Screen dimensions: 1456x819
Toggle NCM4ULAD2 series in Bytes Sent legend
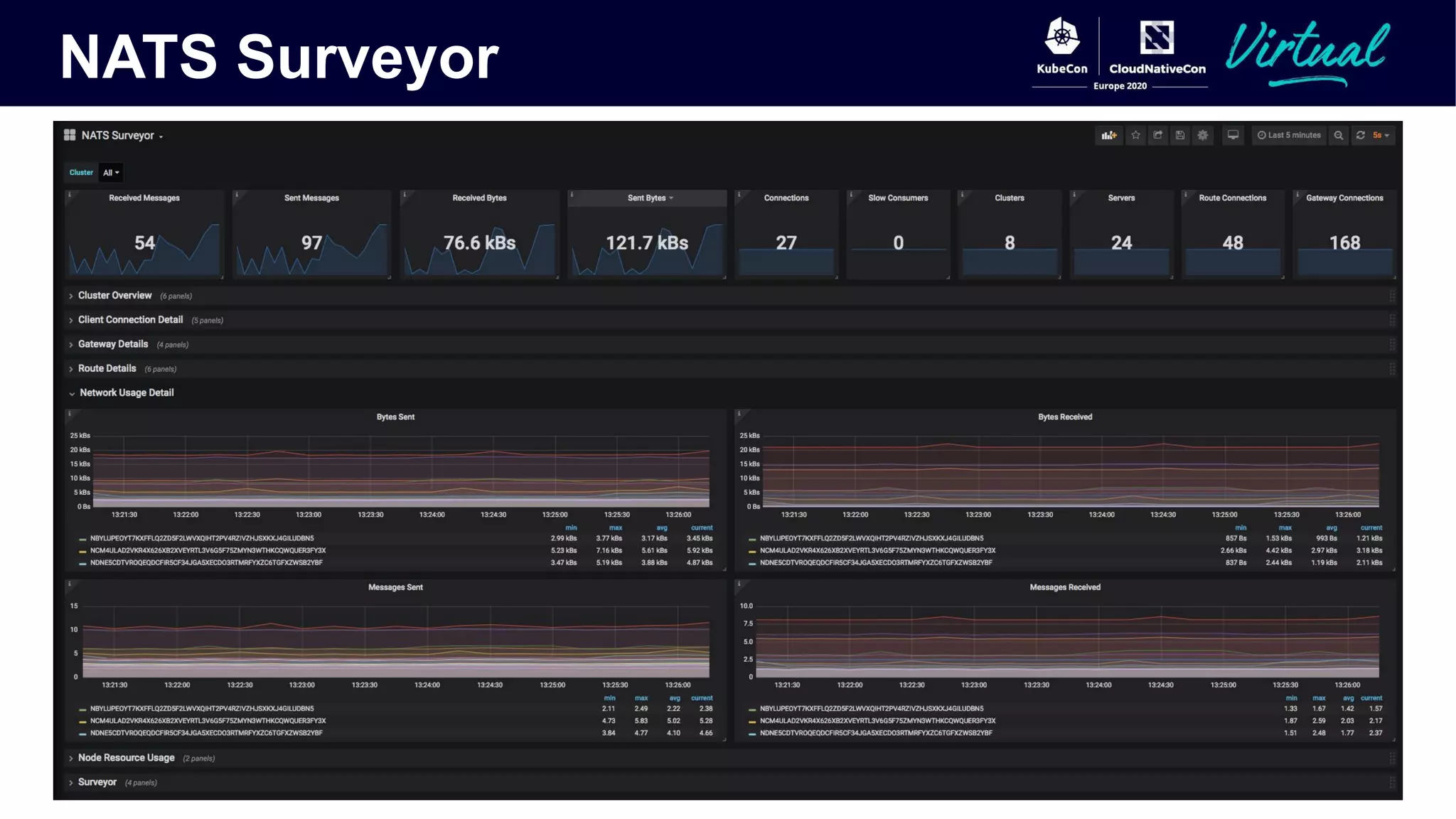point(208,550)
